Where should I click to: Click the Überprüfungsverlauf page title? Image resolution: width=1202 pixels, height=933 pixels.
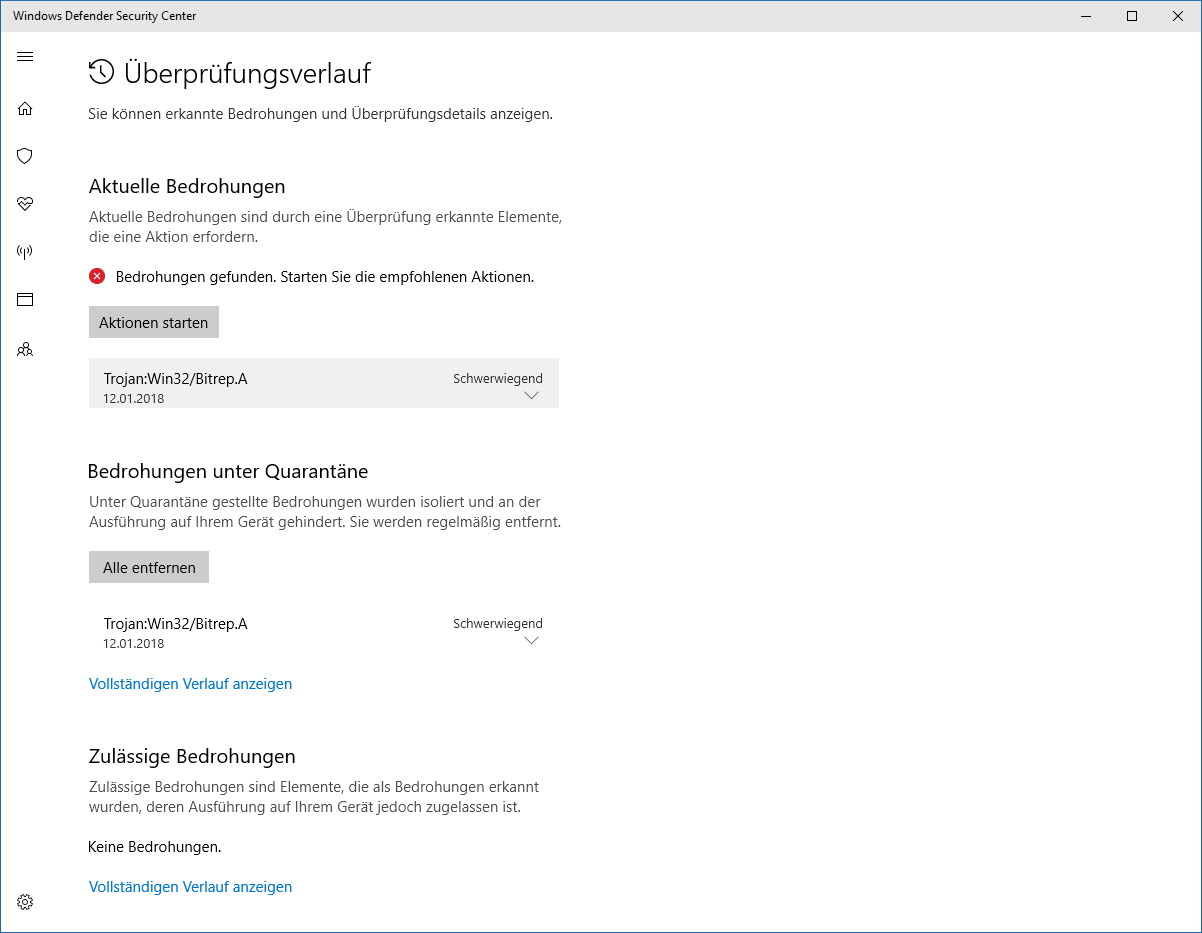(247, 73)
